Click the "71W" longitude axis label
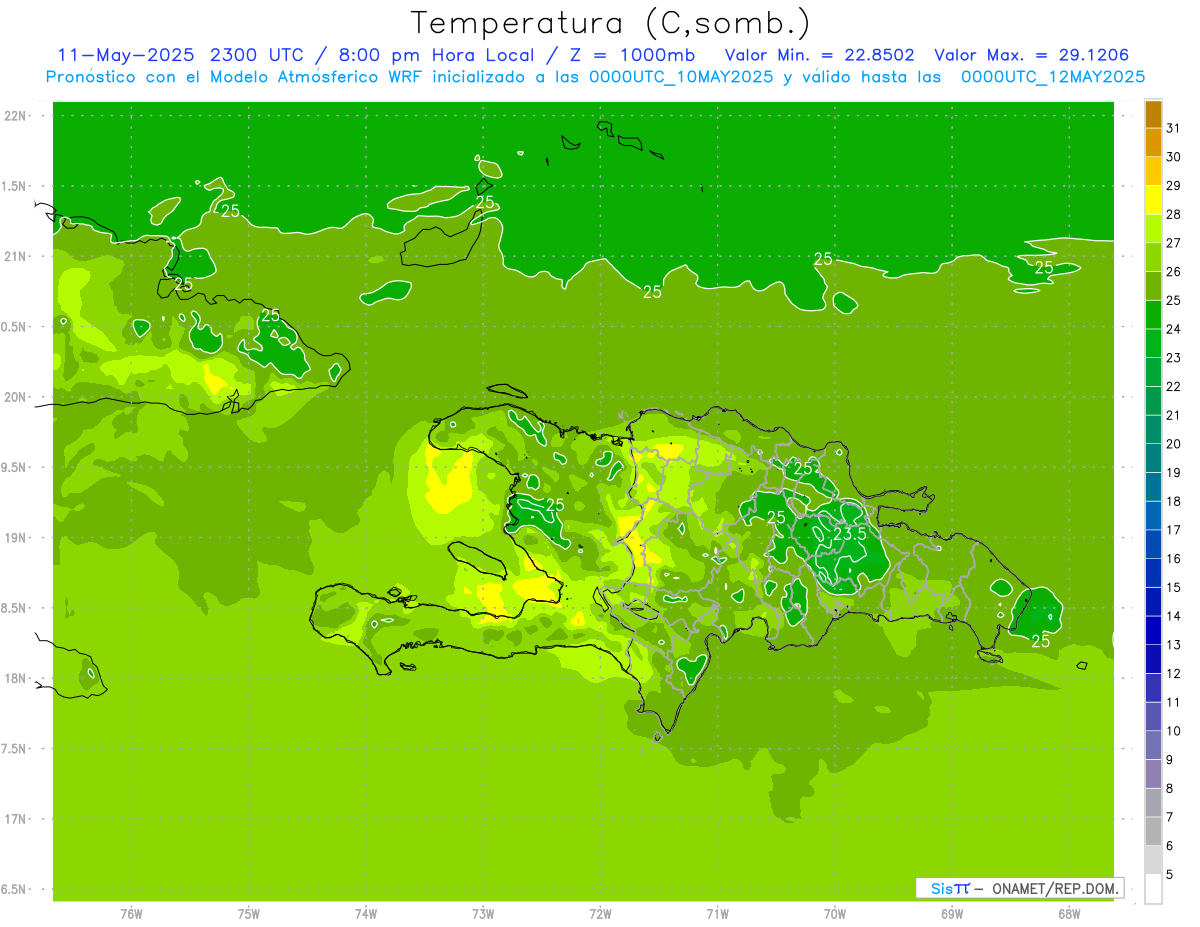The image size is (1200, 927). [717, 914]
